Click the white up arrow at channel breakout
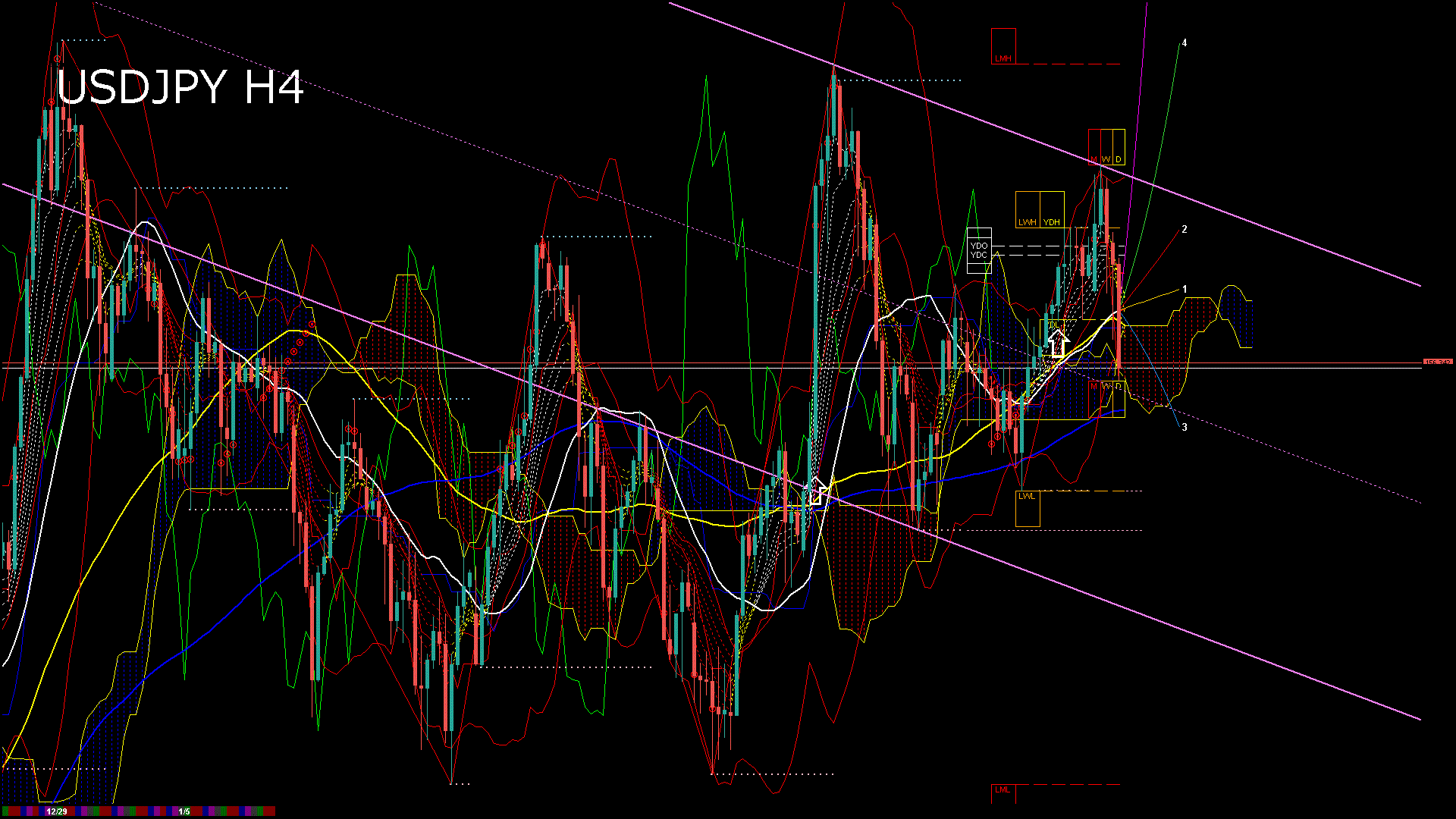Viewport: 1456px width, 819px height. click(817, 492)
